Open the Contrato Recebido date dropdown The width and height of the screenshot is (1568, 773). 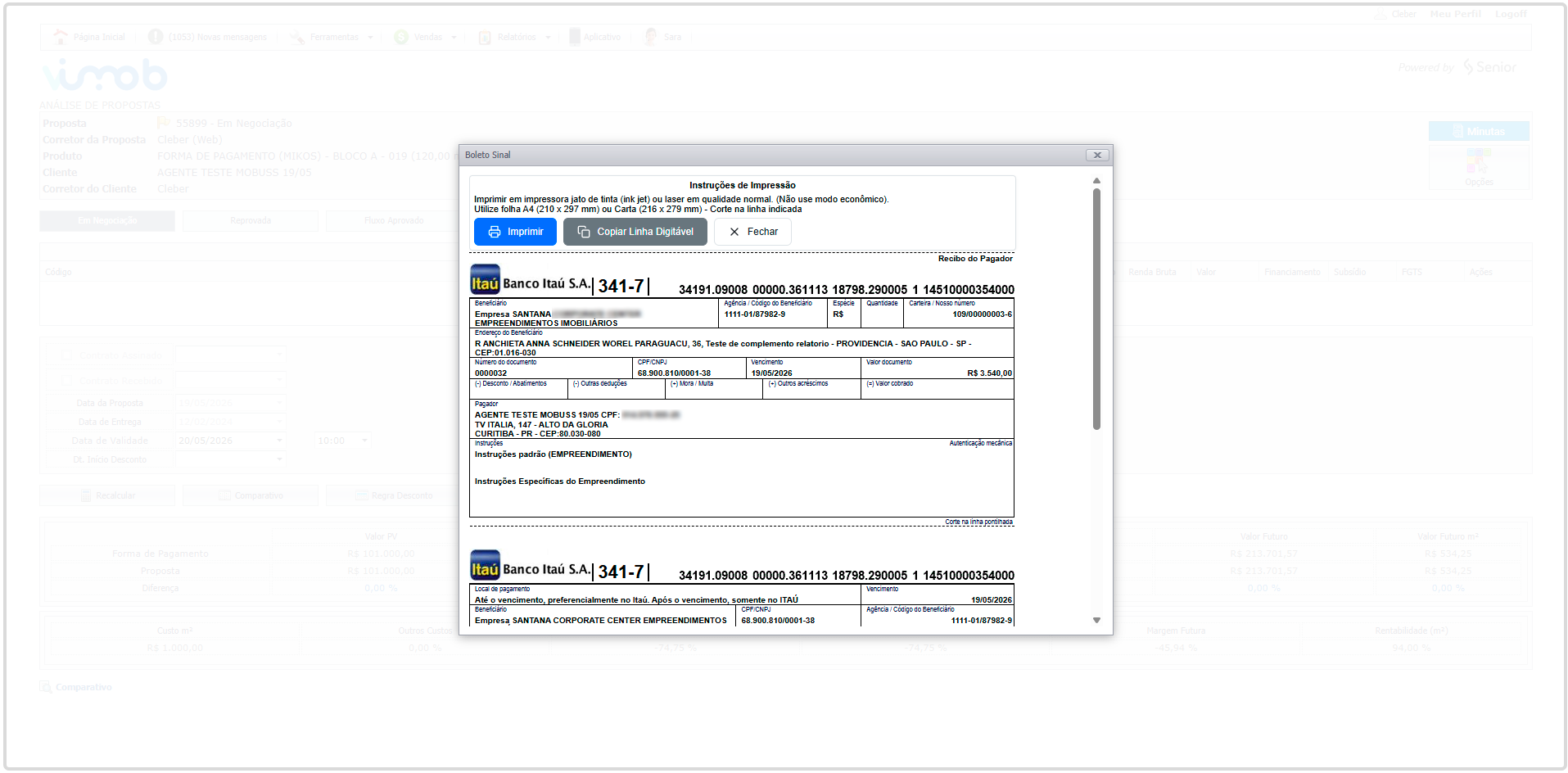[x=279, y=380]
